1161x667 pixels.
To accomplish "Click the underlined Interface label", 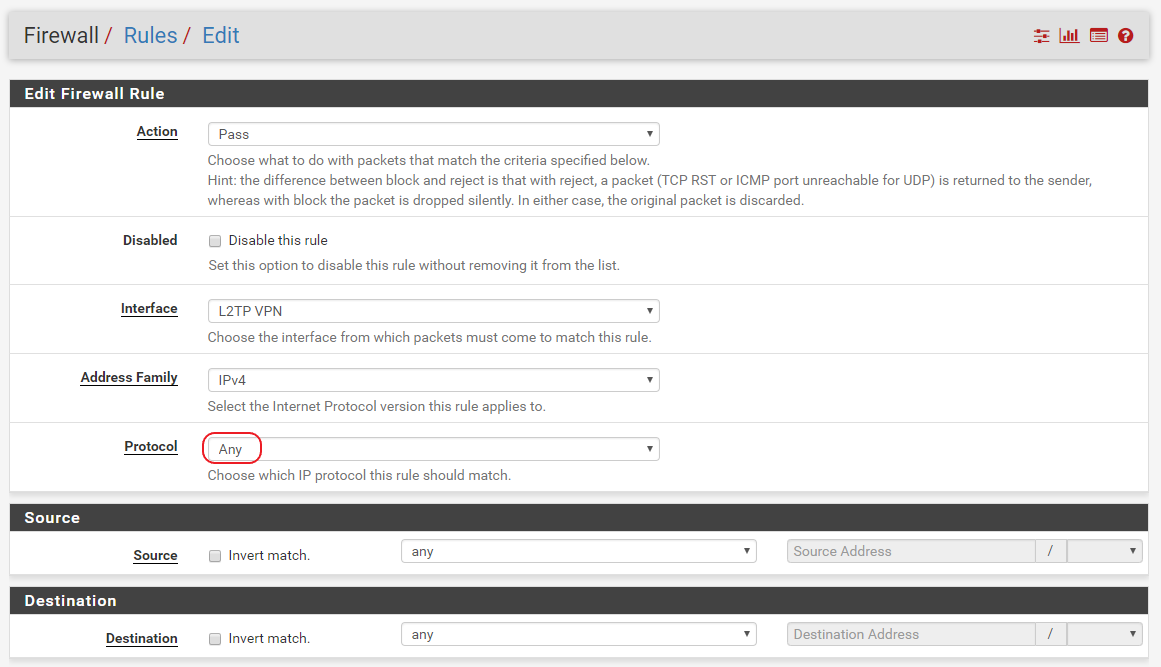I will (x=149, y=309).
